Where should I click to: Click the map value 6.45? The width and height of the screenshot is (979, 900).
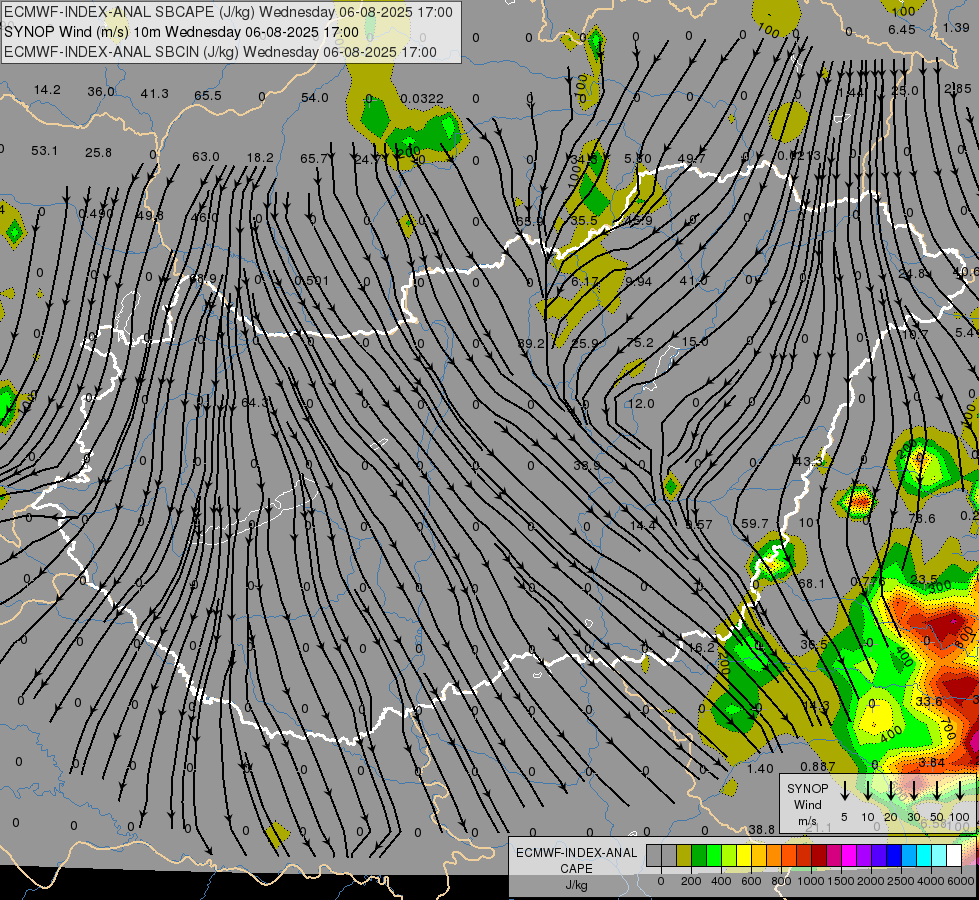[902, 29]
